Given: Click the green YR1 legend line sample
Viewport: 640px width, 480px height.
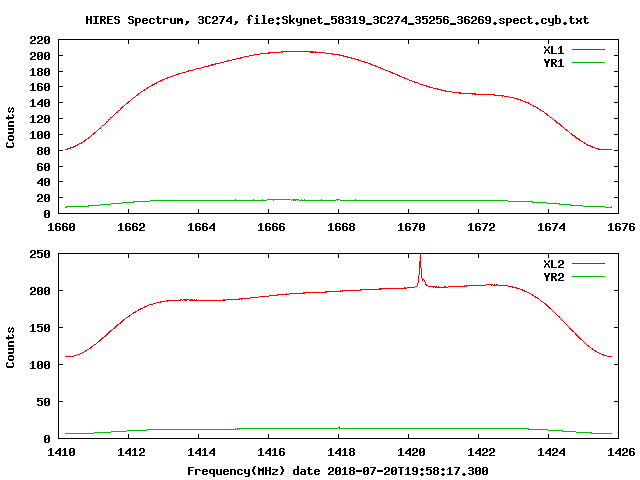Looking at the screenshot, I should (588, 63).
